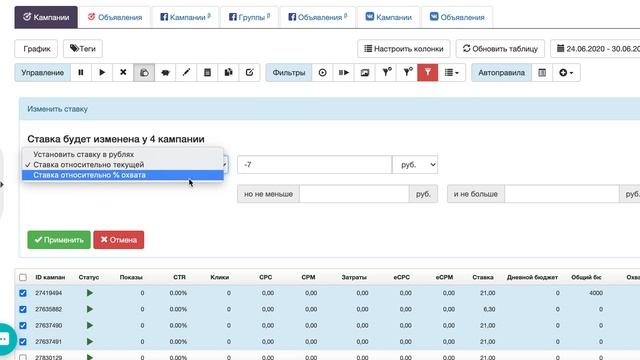640x360 pixels.
Task: Switch to the VK Кампании tab
Action: point(388,17)
